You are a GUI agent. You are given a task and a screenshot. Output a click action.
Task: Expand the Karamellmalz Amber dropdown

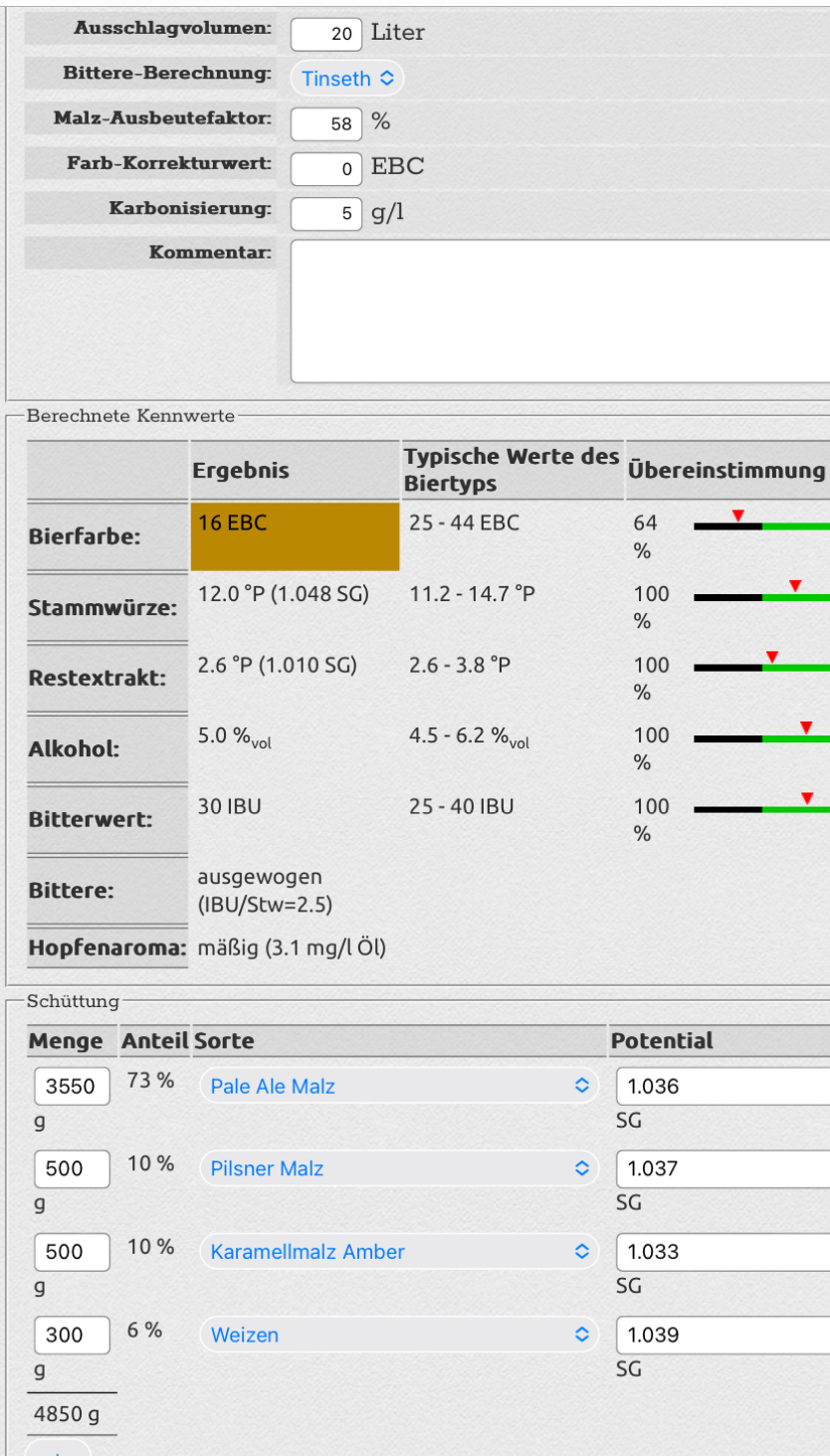(399, 1252)
